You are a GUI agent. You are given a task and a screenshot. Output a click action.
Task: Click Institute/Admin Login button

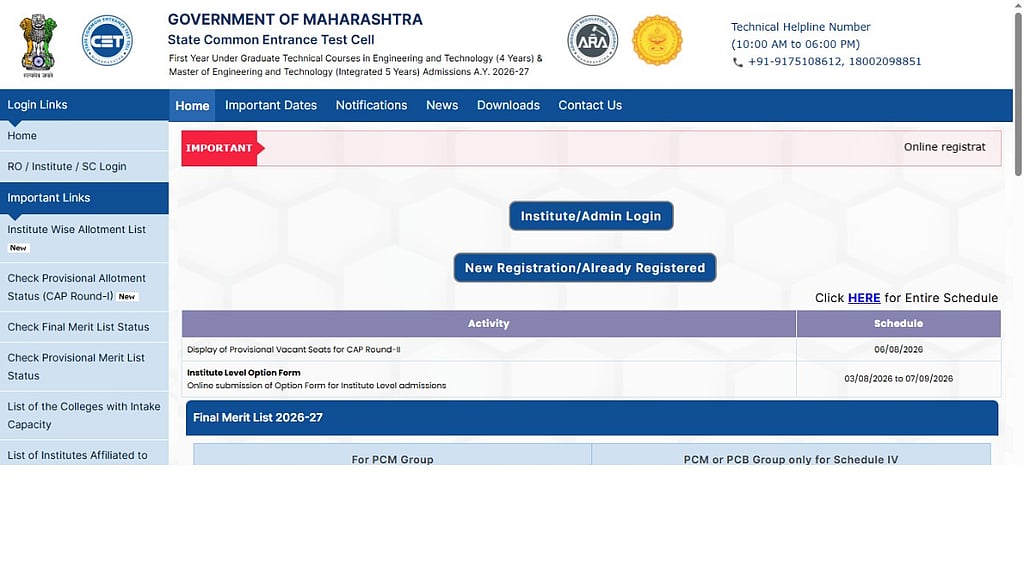tap(591, 216)
